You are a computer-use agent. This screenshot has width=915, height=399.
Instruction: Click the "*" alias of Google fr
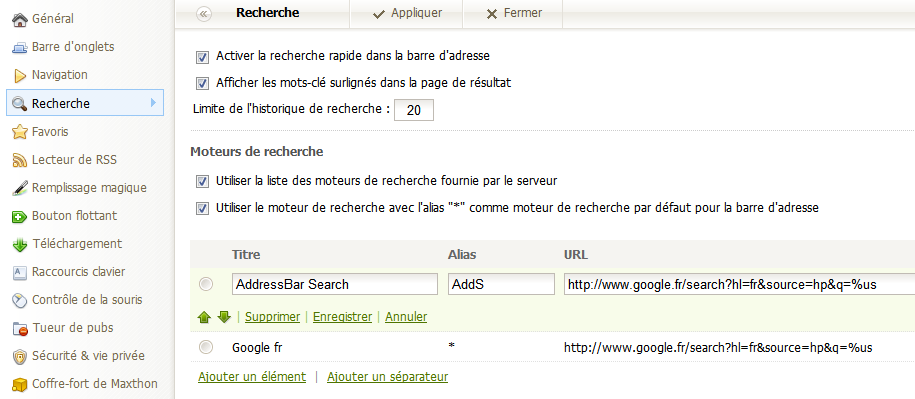451,346
